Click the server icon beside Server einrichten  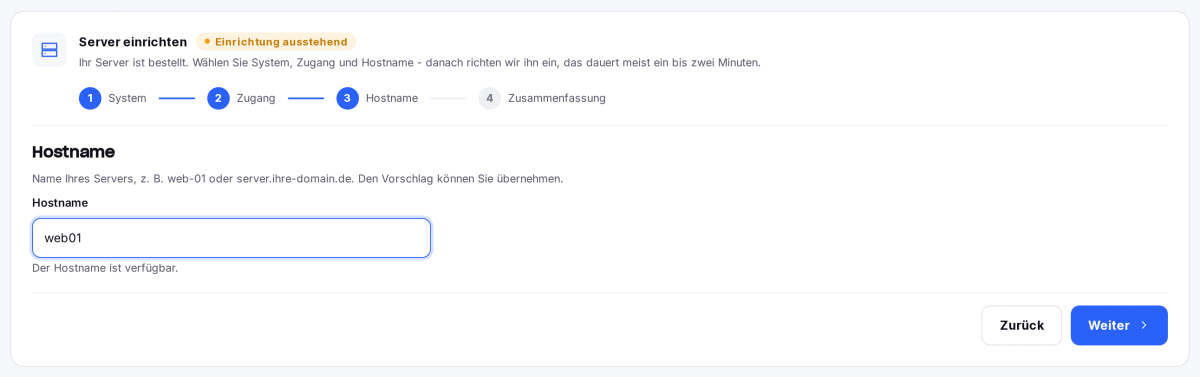[x=49, y=50]
